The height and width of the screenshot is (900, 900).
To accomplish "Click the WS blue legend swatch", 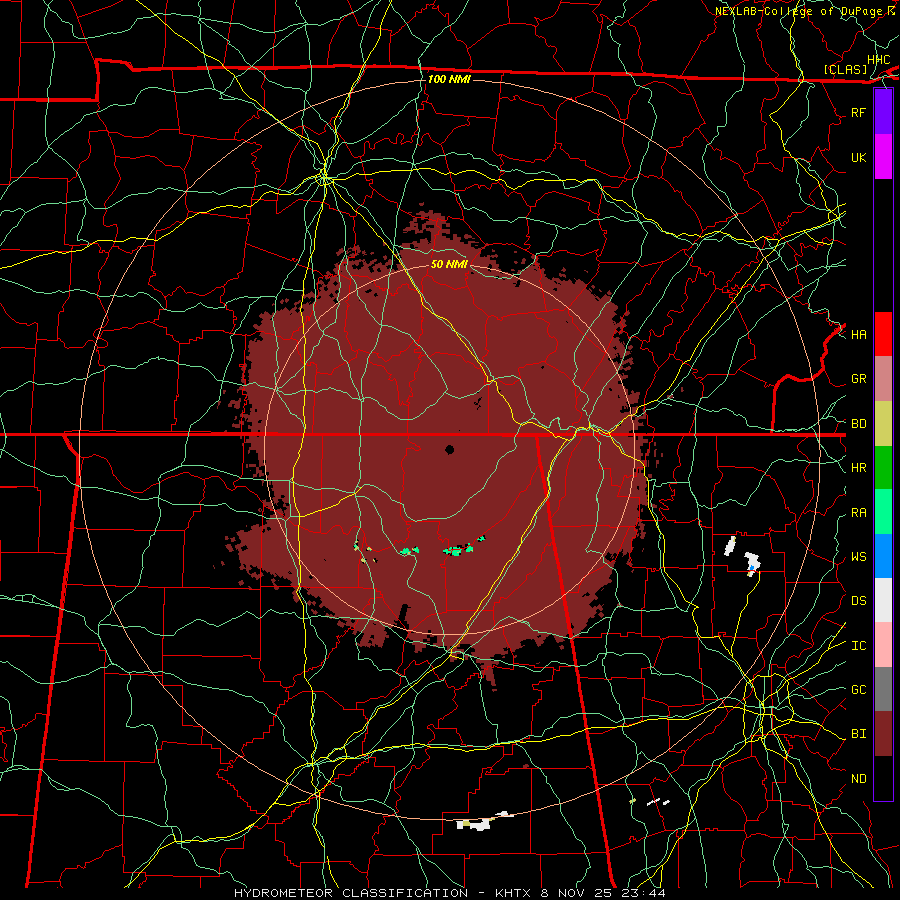I will [883, 556].
